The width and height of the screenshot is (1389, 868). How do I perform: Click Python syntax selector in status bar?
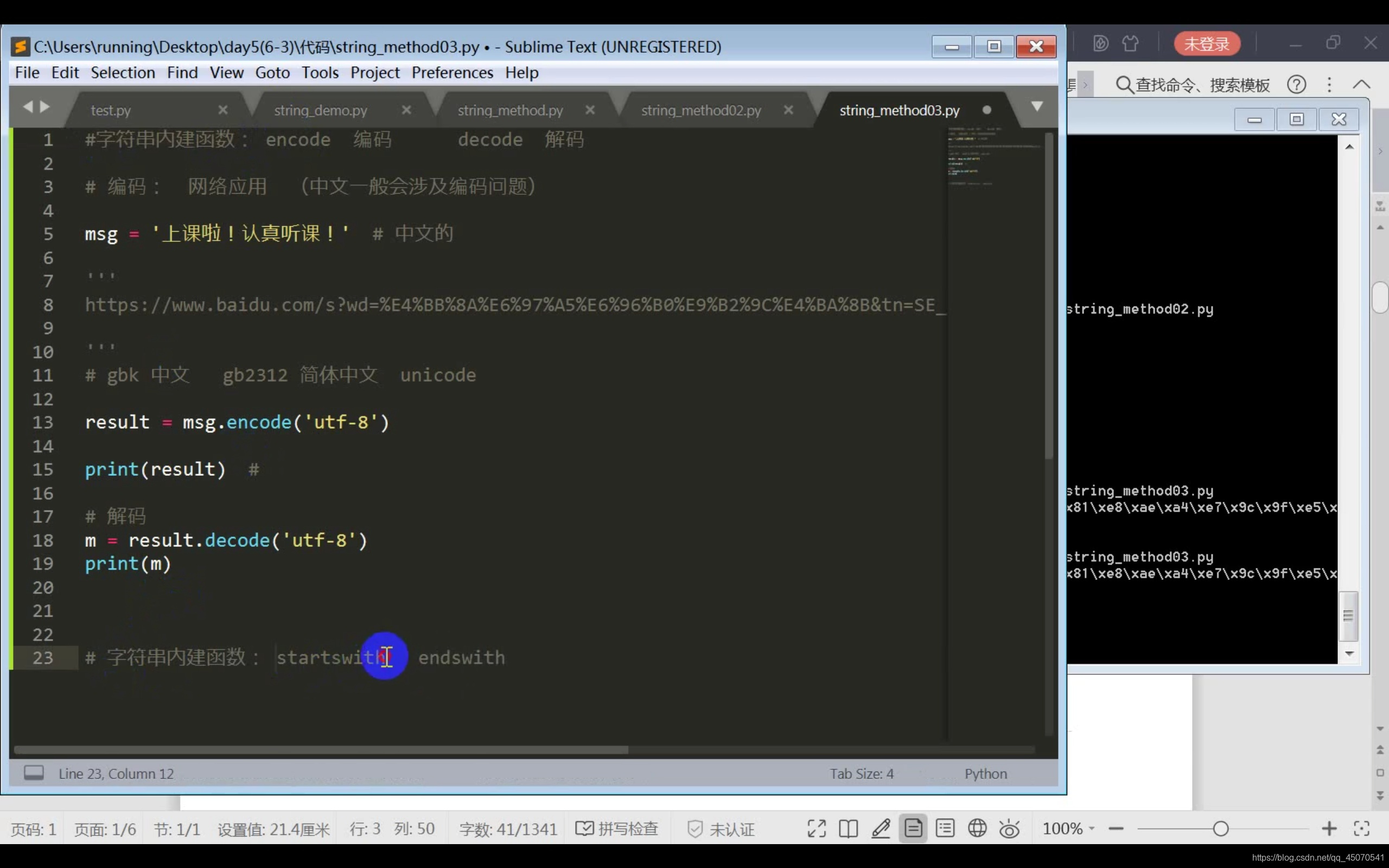(x=985, y=773)
